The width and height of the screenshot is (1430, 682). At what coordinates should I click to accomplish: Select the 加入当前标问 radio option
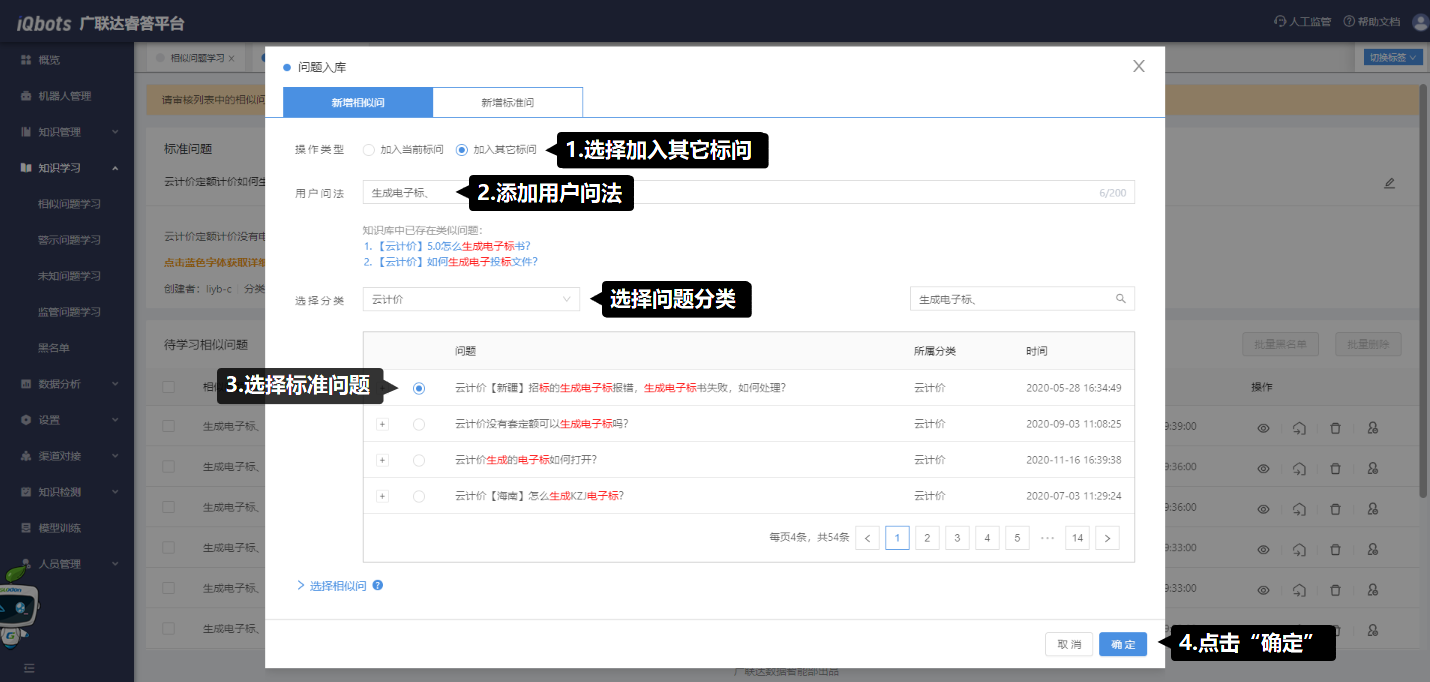coord(369,150)
